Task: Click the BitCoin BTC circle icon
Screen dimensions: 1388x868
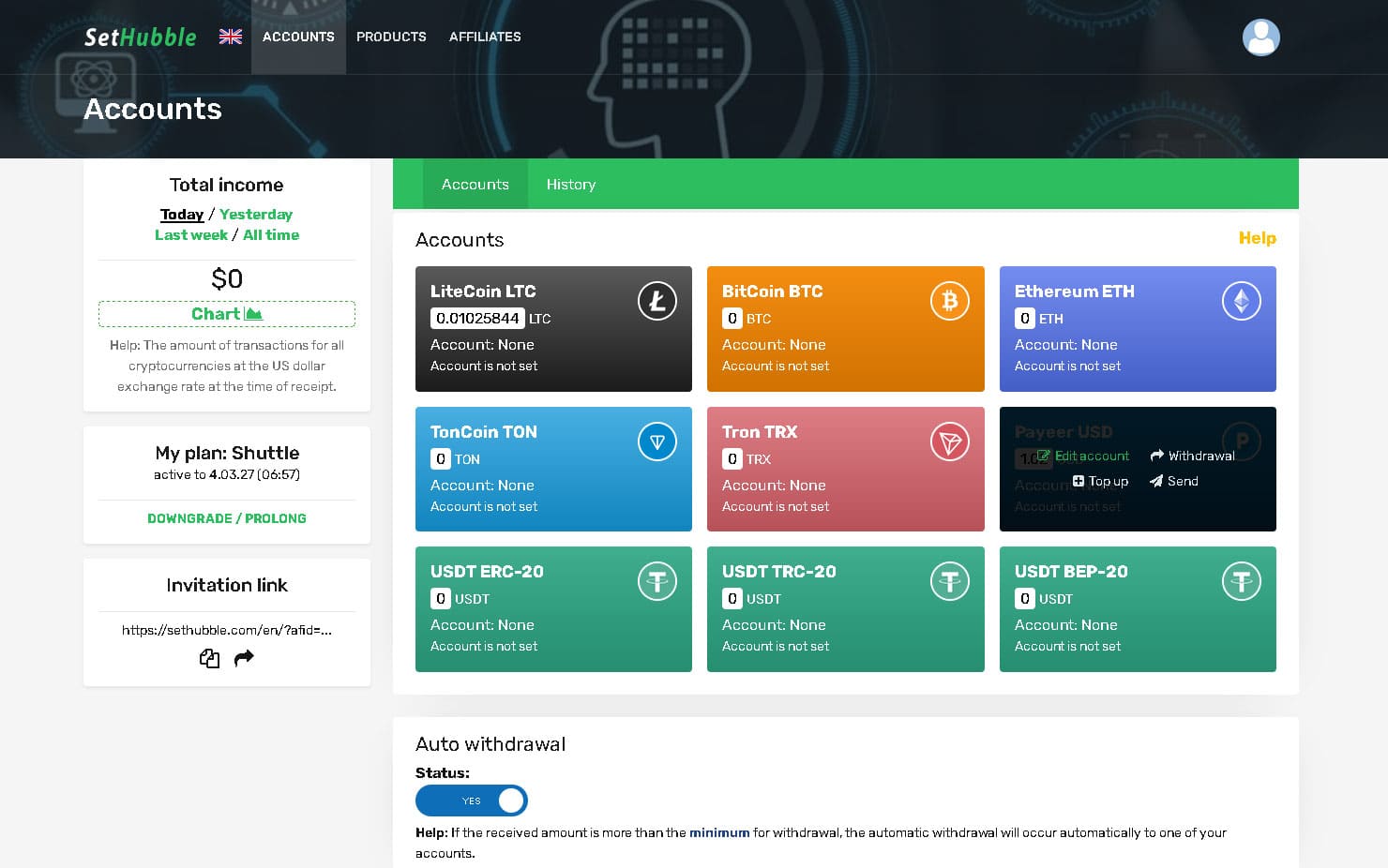Action: 950,301
